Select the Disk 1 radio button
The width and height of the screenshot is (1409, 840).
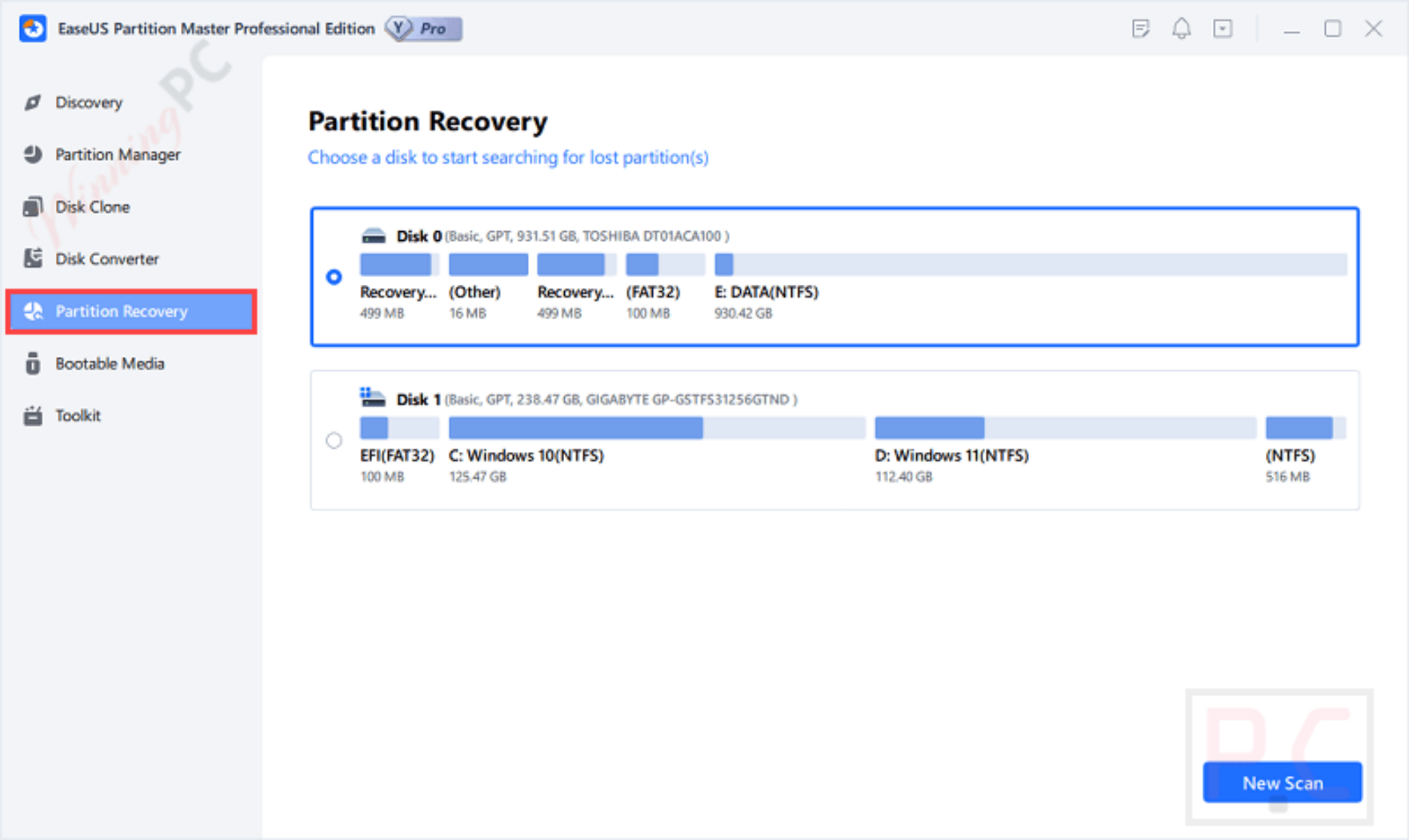click(334, 440)
